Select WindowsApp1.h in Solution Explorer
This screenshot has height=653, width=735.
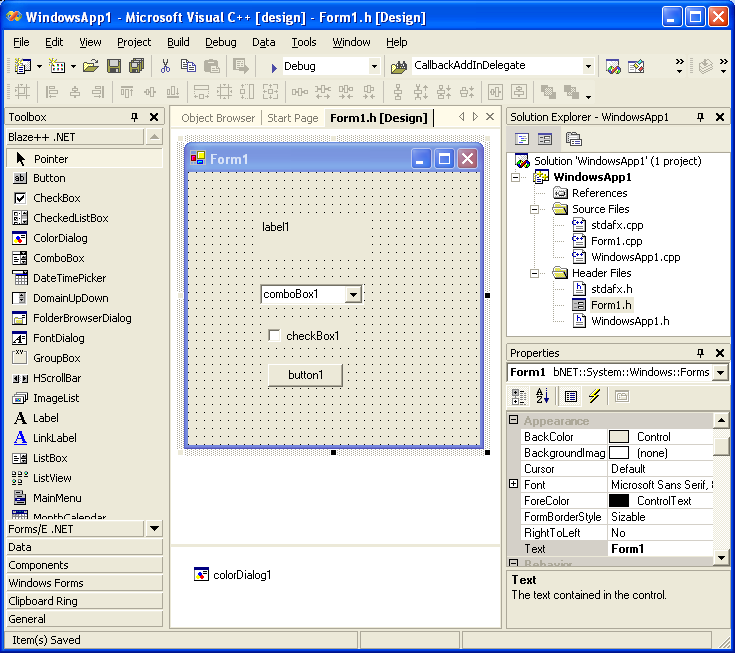click(x=630, y=321)
